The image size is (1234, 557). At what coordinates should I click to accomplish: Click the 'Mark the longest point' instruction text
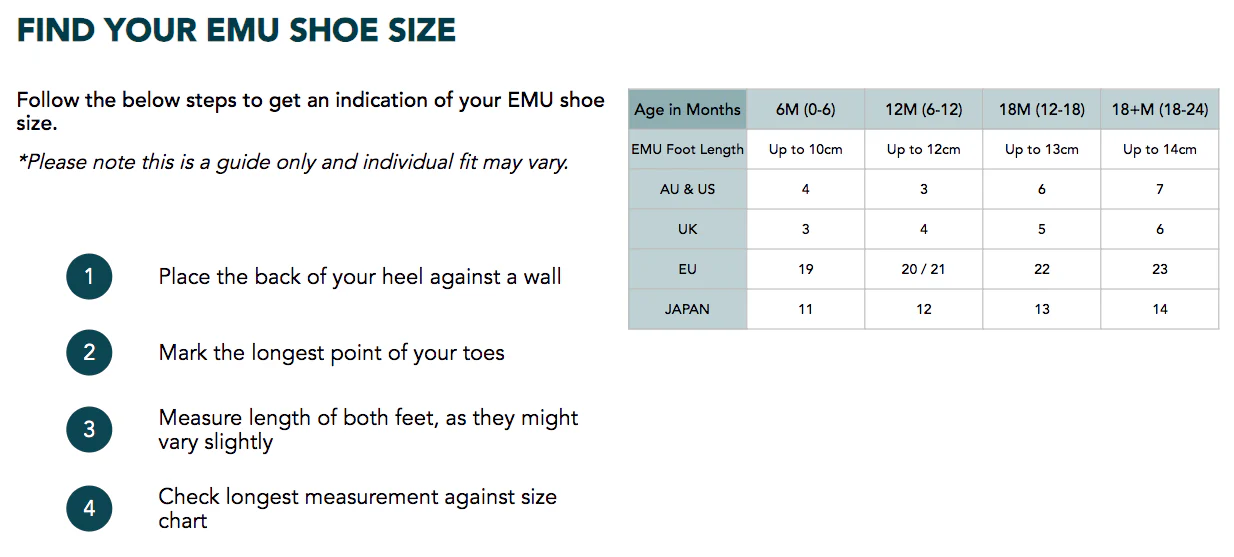[x=331, y=352]
